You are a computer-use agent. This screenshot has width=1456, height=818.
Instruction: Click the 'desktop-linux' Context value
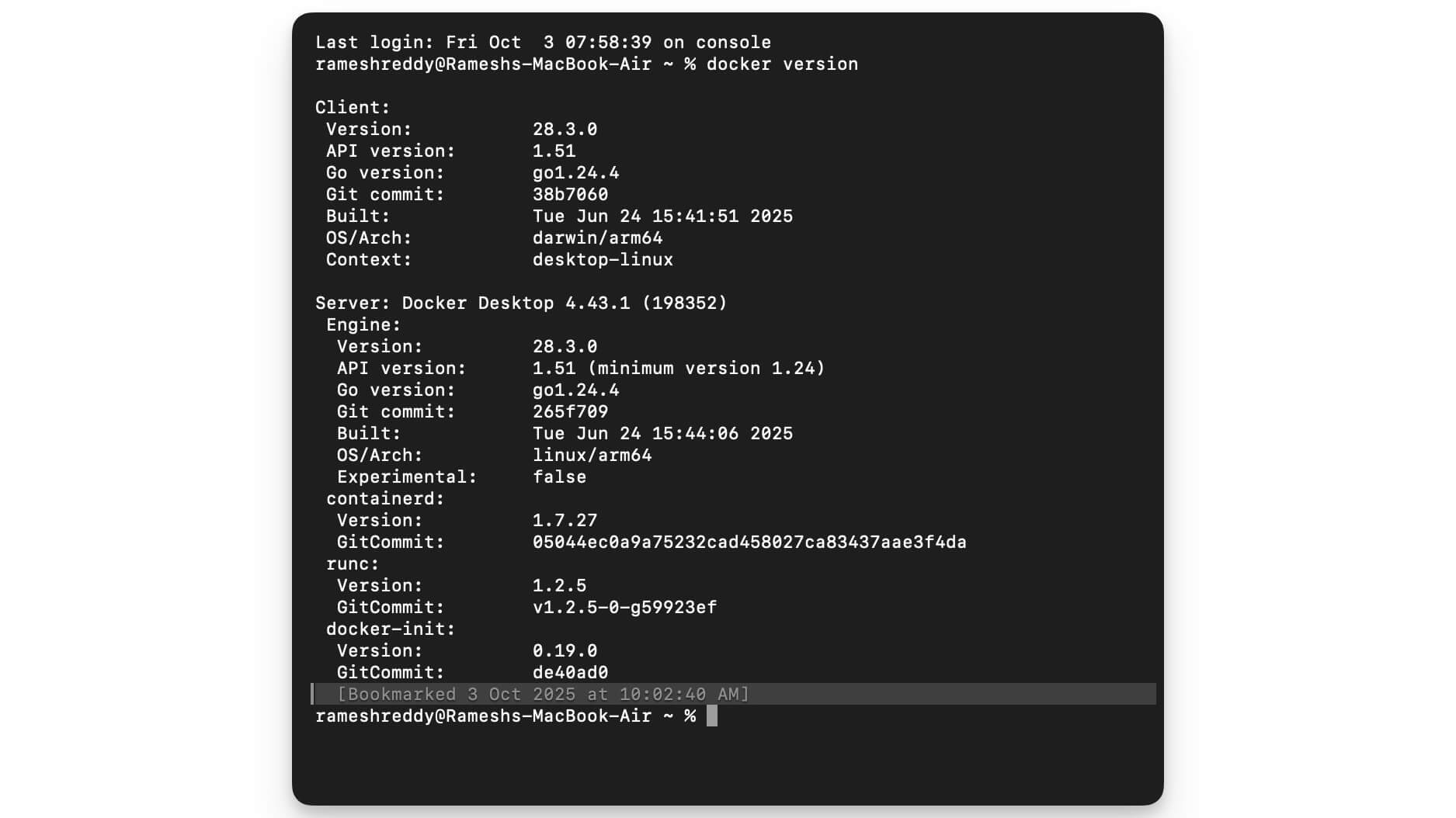point(603,259)
